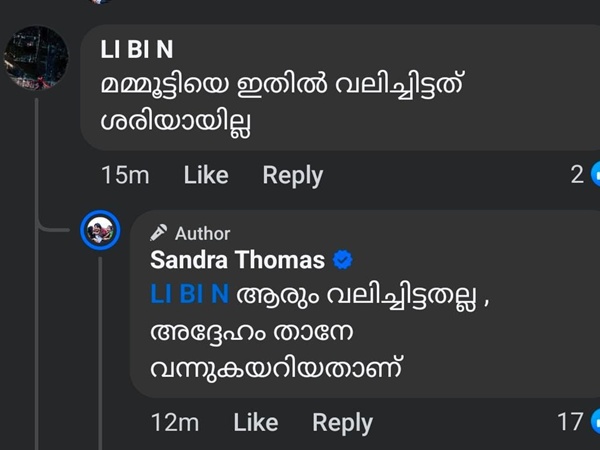Open Sandra Thomas's ringed profile avatar
The width and height of the screenshot is (600, 450).
(x=100, y=232)
